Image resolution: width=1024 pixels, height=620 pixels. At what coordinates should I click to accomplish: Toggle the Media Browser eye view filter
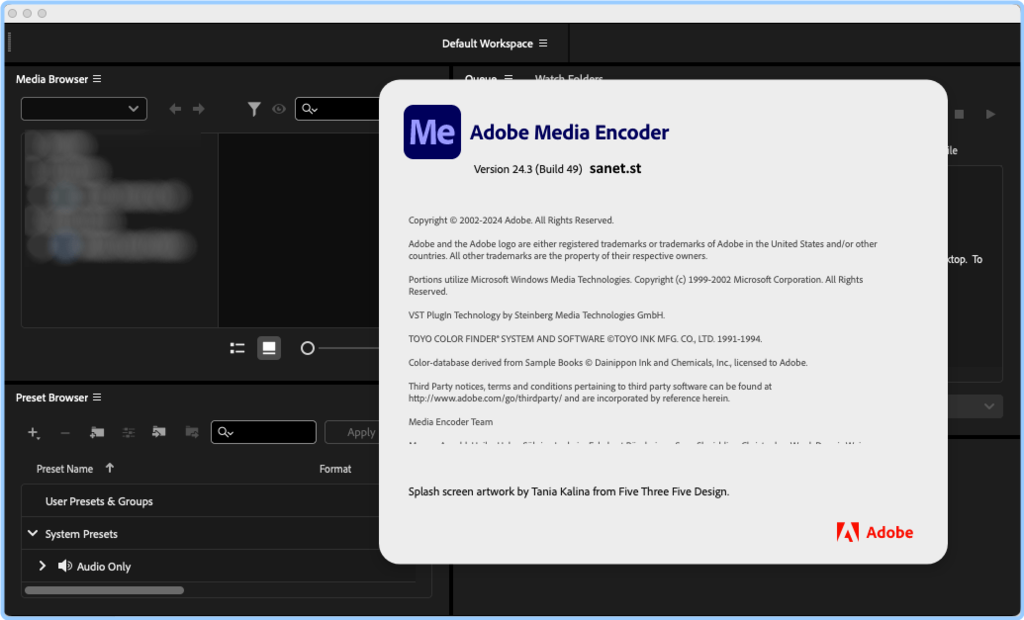[x=279, y=109]
